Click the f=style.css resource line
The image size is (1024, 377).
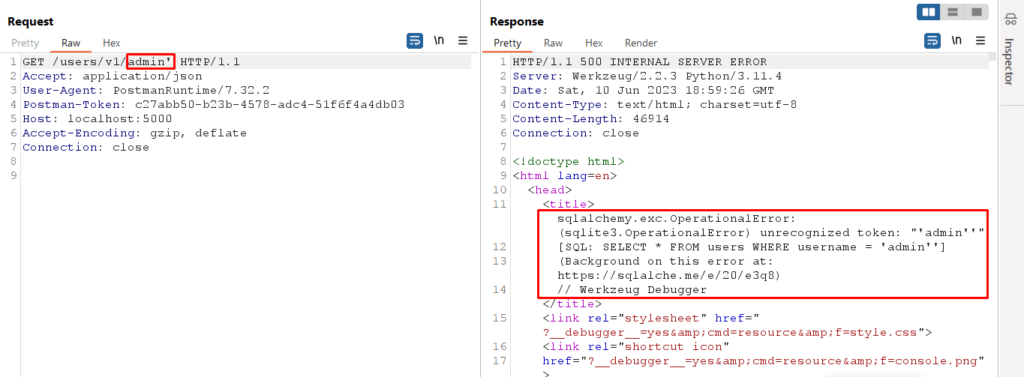737,333
